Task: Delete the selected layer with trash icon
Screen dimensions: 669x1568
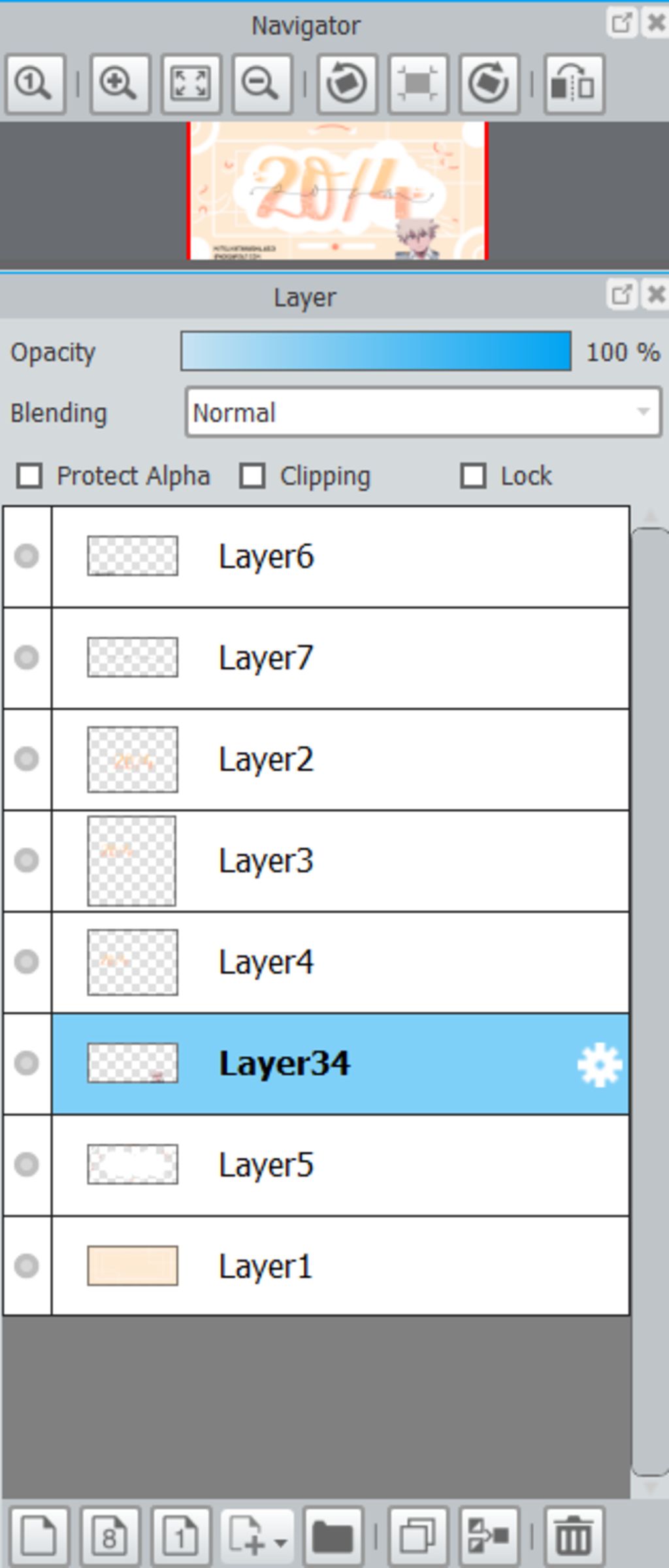Action: click(x=573, y=1536)
